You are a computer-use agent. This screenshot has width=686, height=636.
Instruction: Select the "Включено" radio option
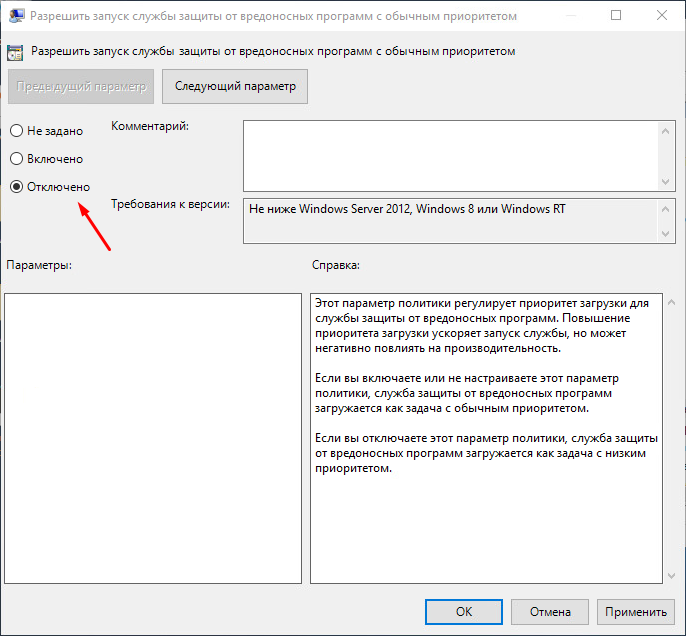coord(17,159)
